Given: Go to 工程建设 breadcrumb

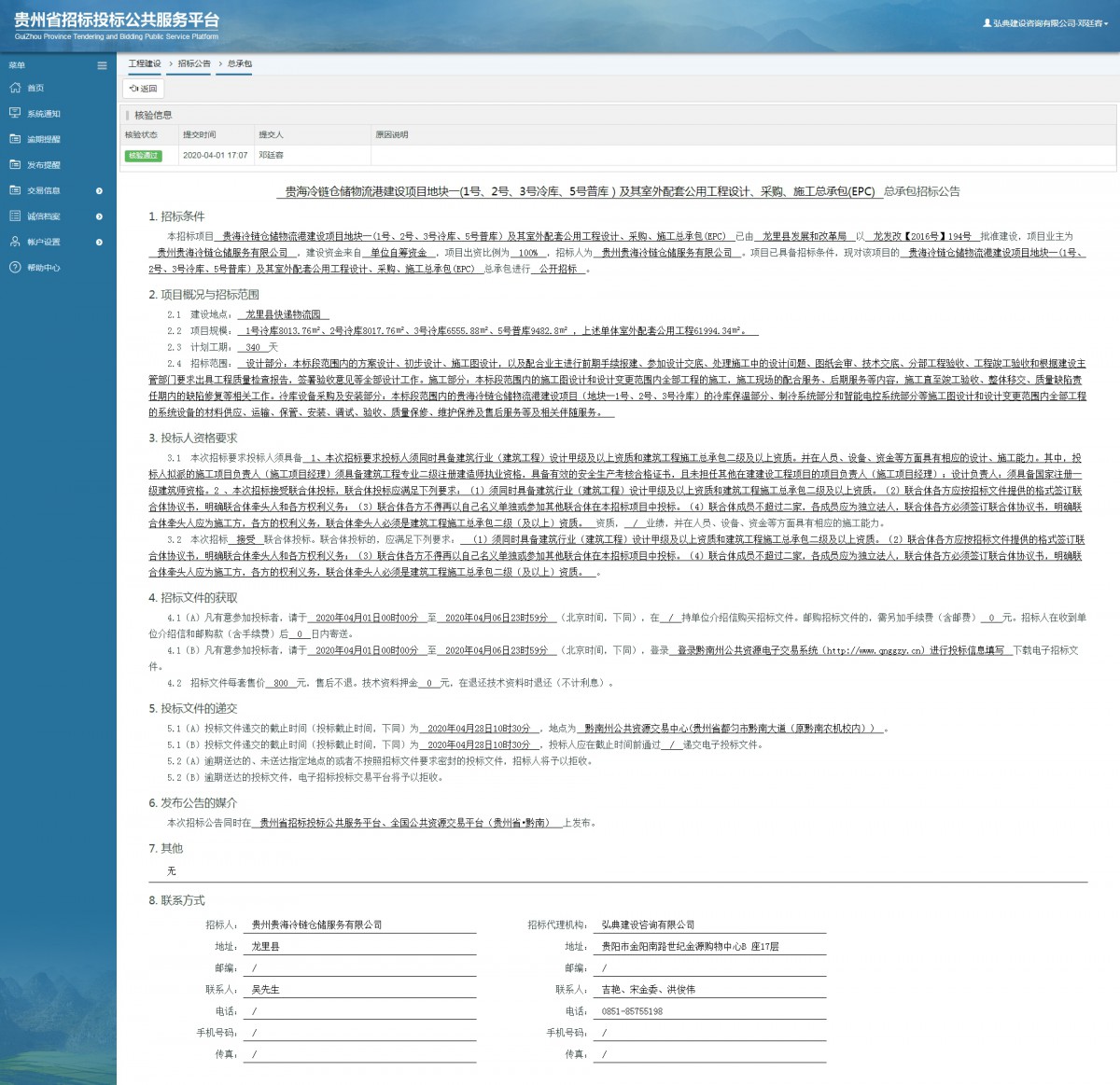Looking at the screenshot, I should click(145, 63).
